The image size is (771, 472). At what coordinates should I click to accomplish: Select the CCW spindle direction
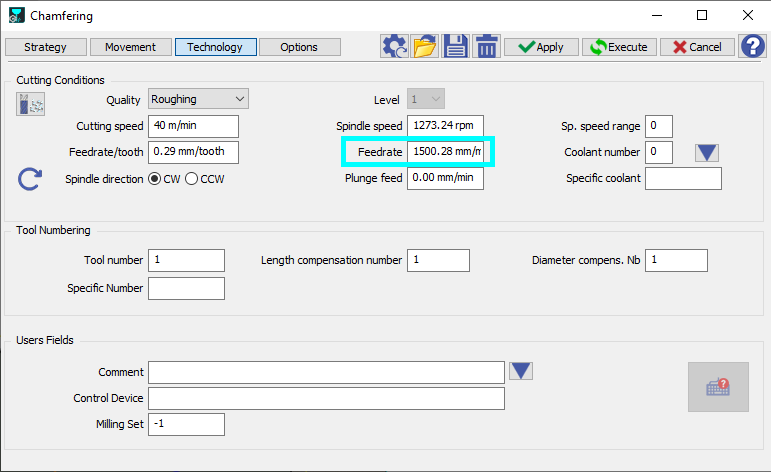pos(192,179)
